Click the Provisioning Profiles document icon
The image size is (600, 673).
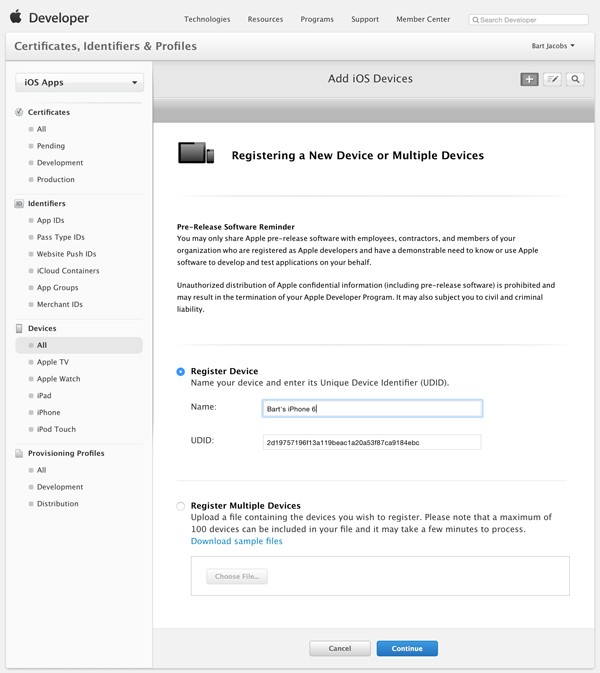[x=19, y=453]
